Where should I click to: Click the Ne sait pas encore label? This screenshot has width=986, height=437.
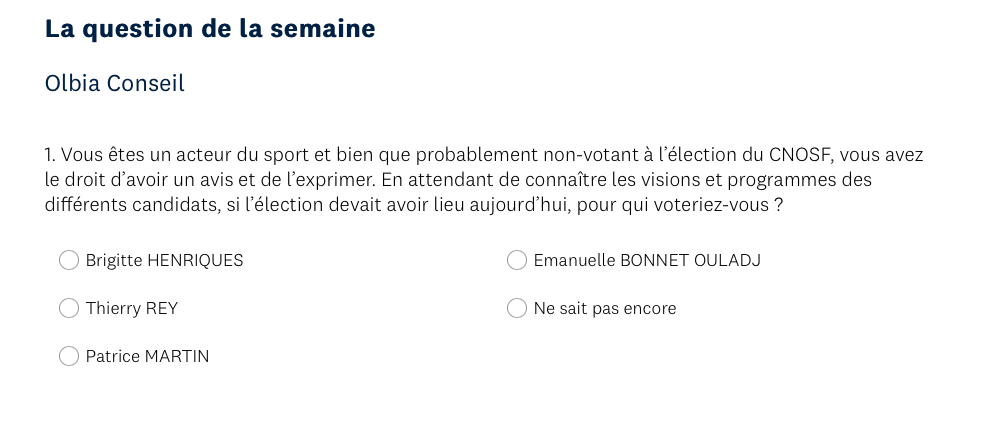(x=605, y=309)
